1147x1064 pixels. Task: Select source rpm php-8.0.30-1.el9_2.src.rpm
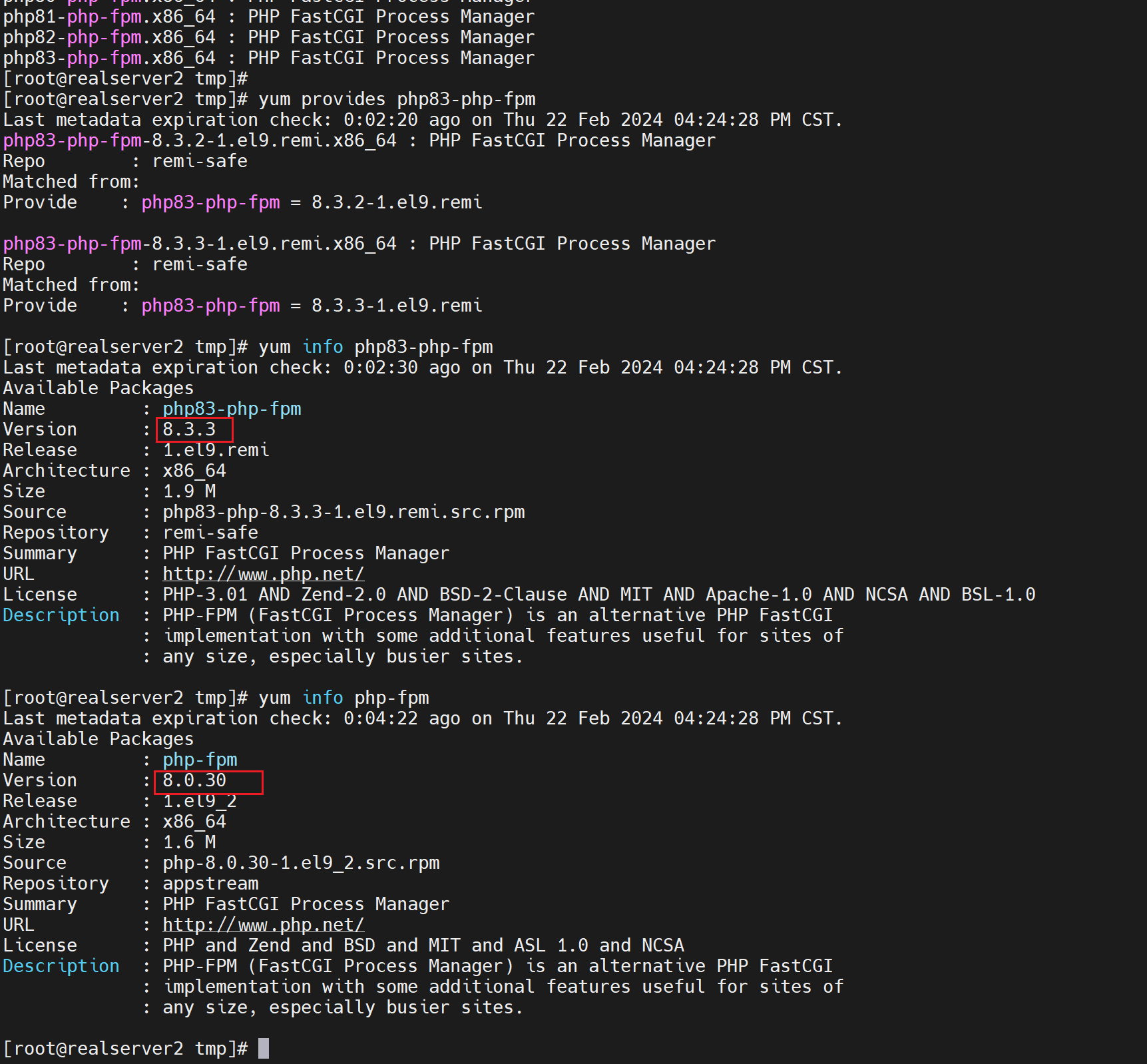pos(301,863)
